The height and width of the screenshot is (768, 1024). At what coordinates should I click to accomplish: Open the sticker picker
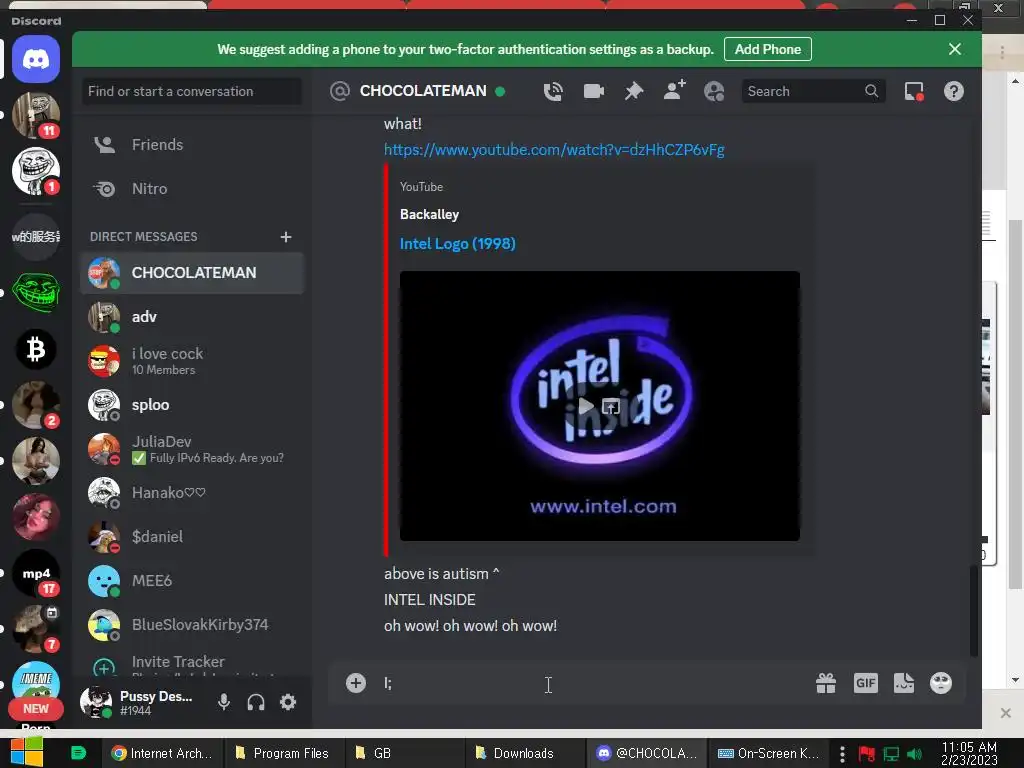904,683
